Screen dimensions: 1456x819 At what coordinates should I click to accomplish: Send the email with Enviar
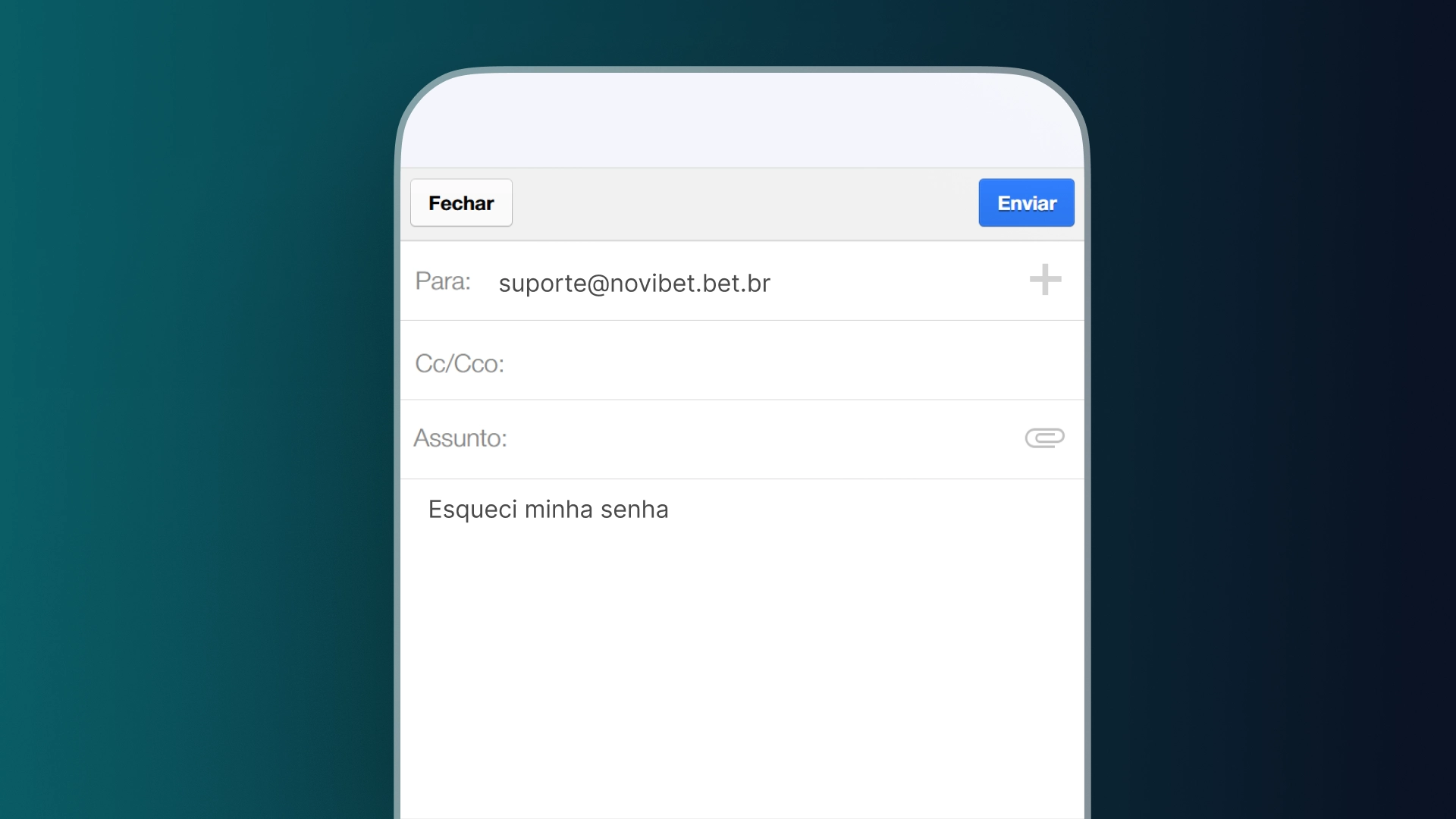pos(1026,202)
